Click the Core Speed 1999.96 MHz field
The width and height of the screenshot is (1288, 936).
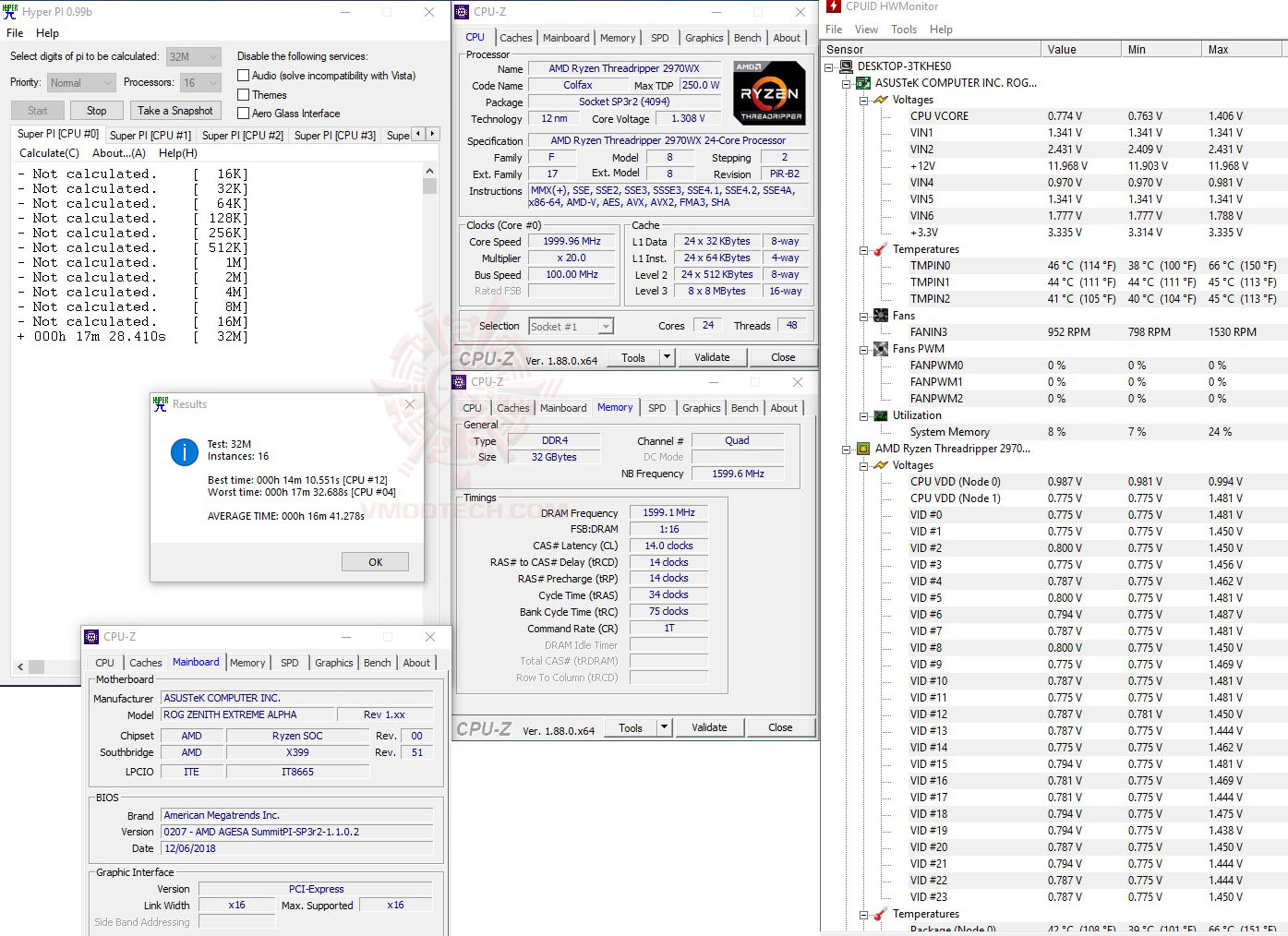[572, 242]
